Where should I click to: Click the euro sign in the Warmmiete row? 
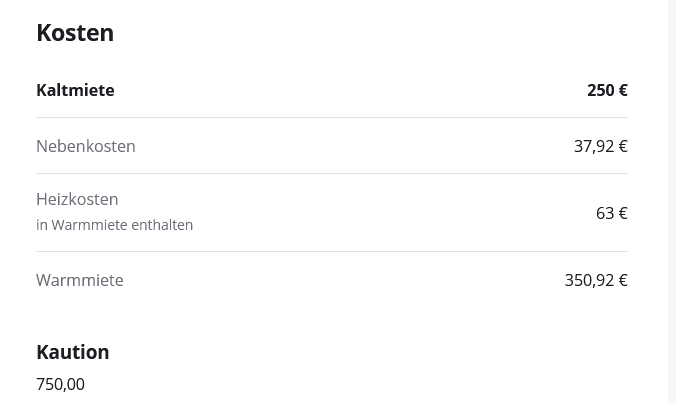tap(623, 280)
